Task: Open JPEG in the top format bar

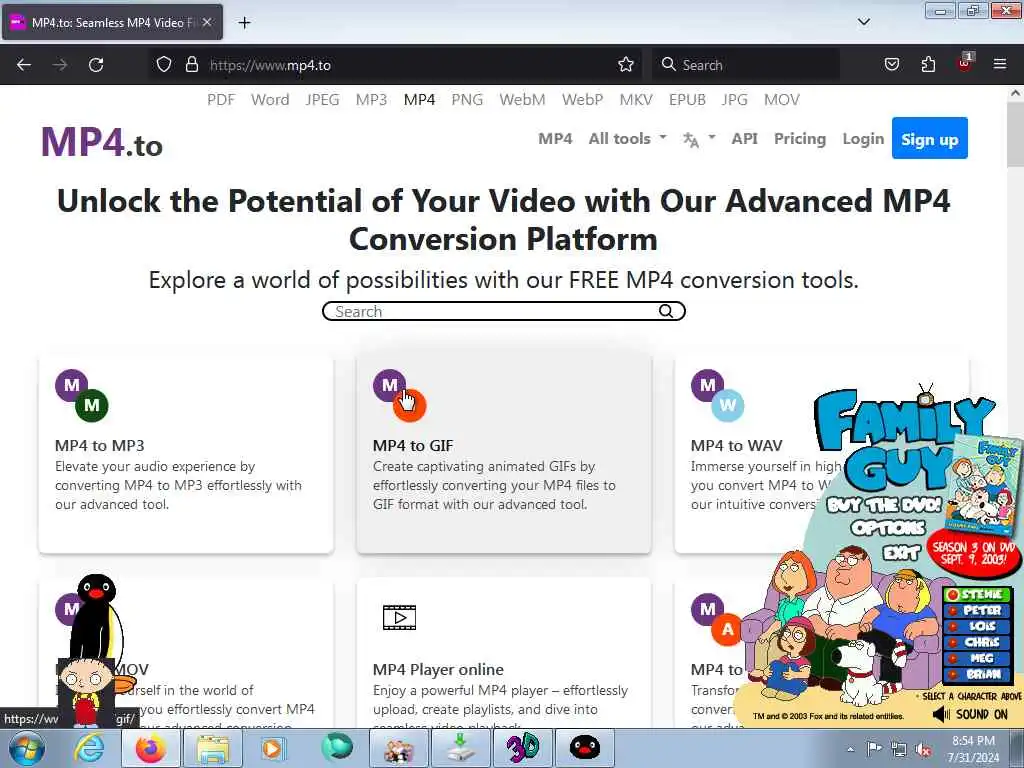Action: (323, 100)
